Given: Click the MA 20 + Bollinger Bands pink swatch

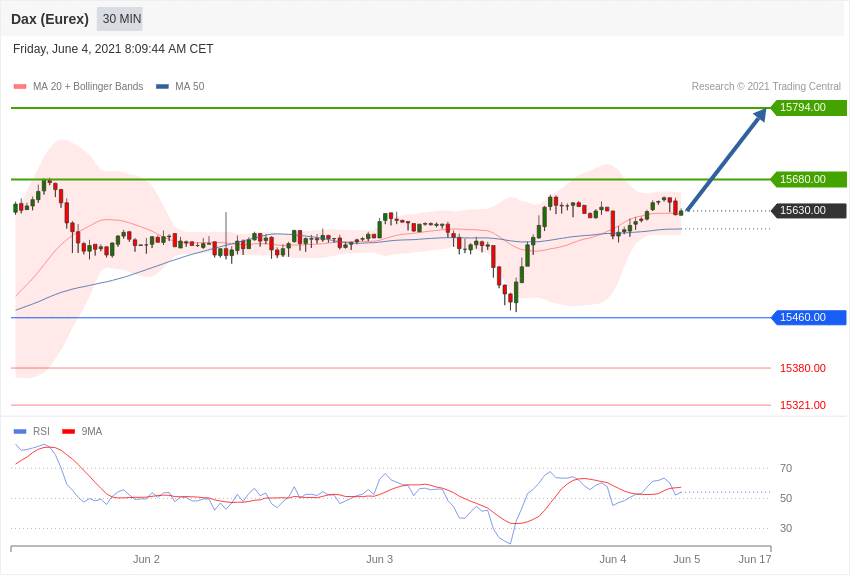Looking at the screenshot, I should (20, 86).
